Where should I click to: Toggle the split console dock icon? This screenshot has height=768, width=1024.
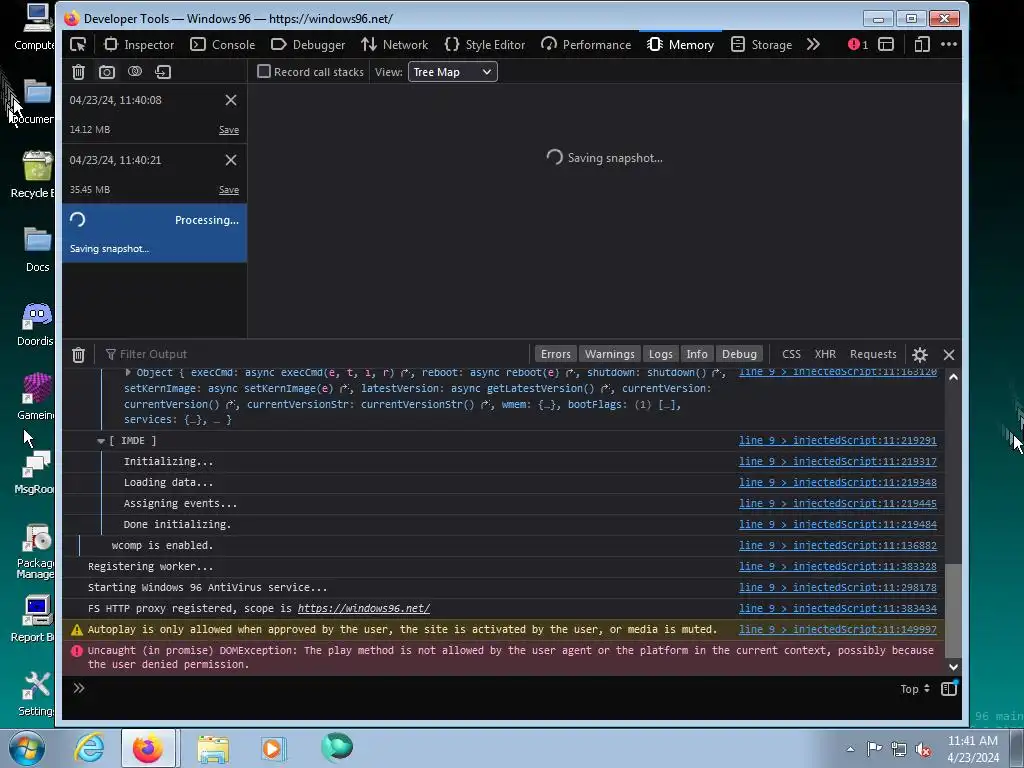886,44
